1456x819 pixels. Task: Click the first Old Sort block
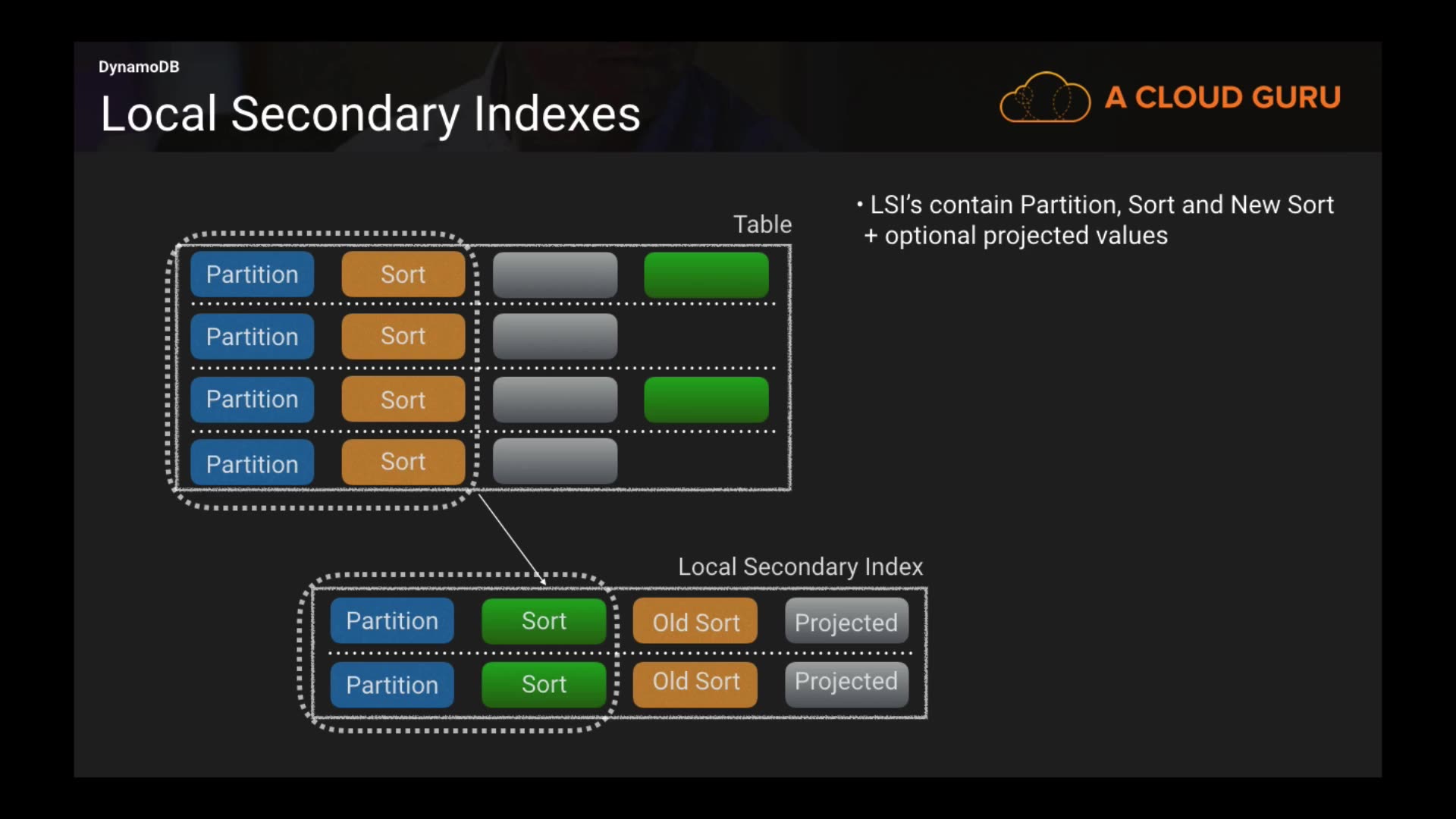(695, 622)
